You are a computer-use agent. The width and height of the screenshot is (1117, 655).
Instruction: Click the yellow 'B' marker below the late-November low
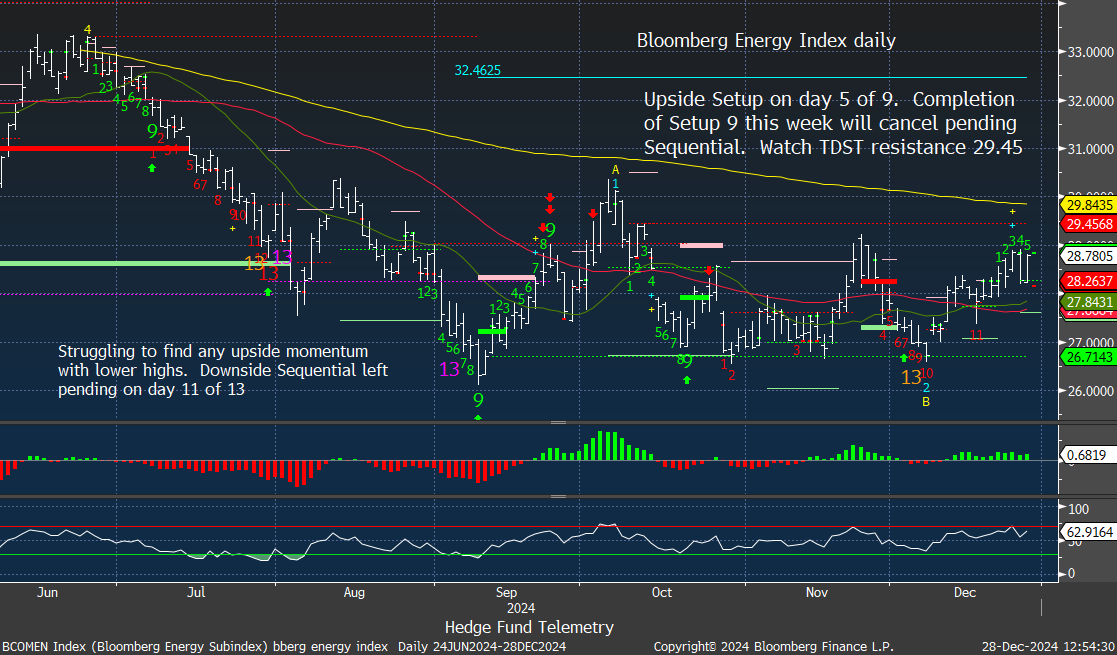coord(926,402)
